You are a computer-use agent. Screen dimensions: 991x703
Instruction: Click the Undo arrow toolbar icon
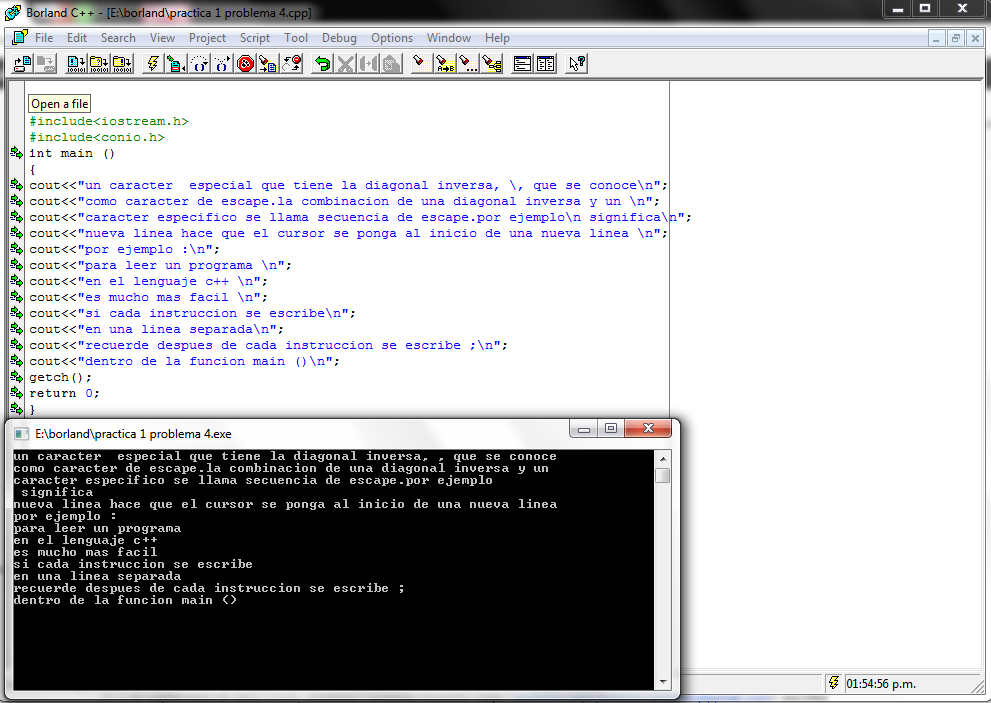(322, 63)
